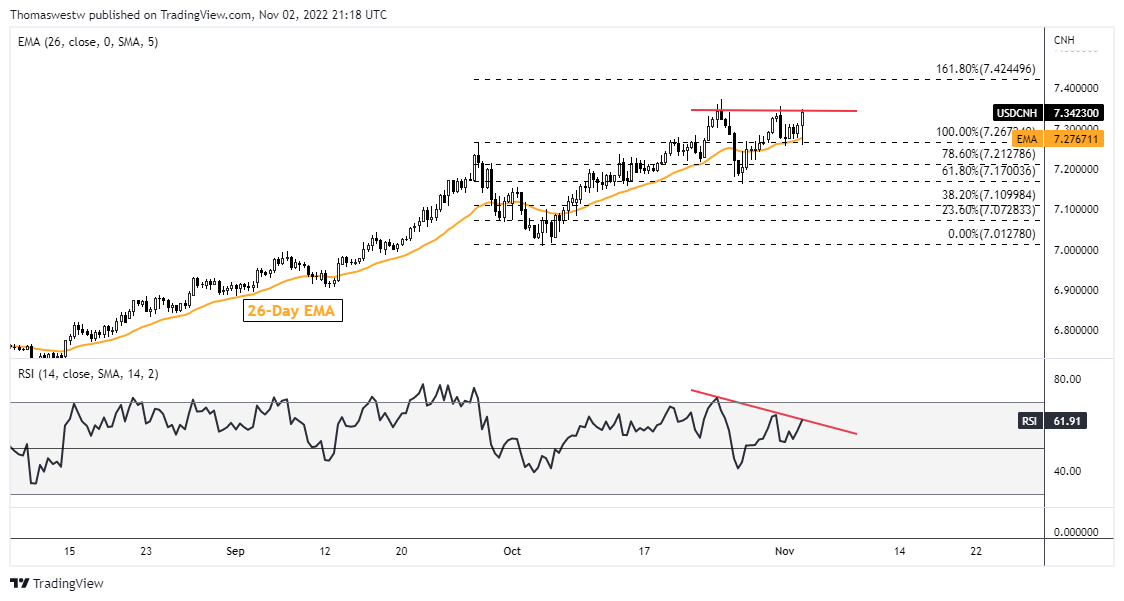Click the Nov label on the date axis
1124x601 pixels.
click(785, 551)
